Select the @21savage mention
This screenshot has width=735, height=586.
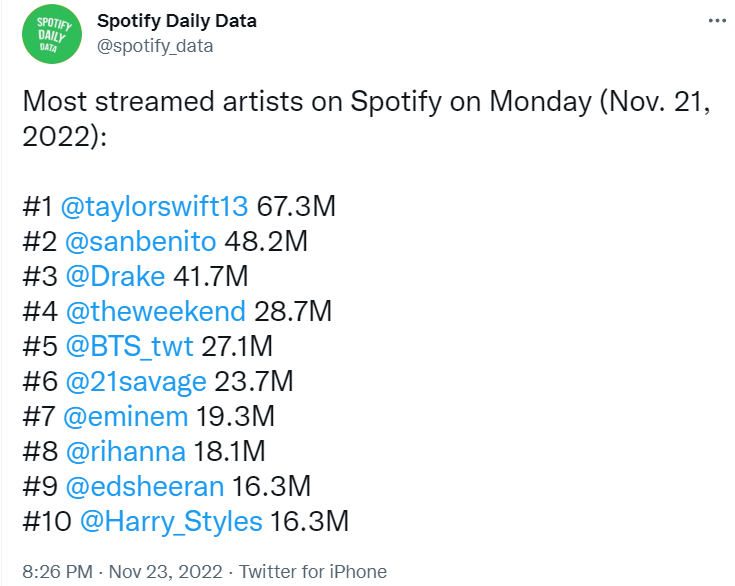point(136,381)
